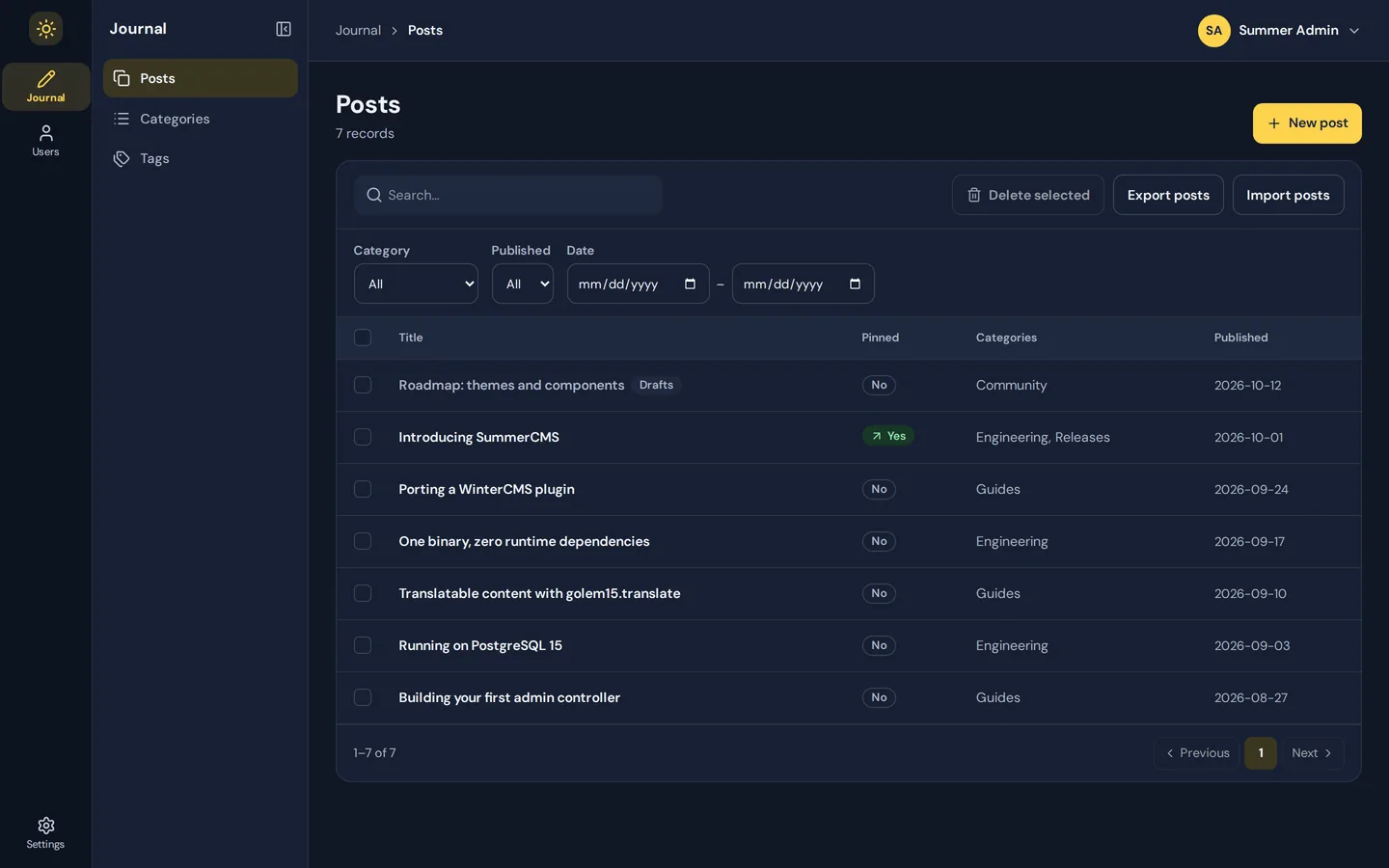Viewport: 1389px width, 868px height.
Task: Click the Title column header
Action: coord(411,338)
